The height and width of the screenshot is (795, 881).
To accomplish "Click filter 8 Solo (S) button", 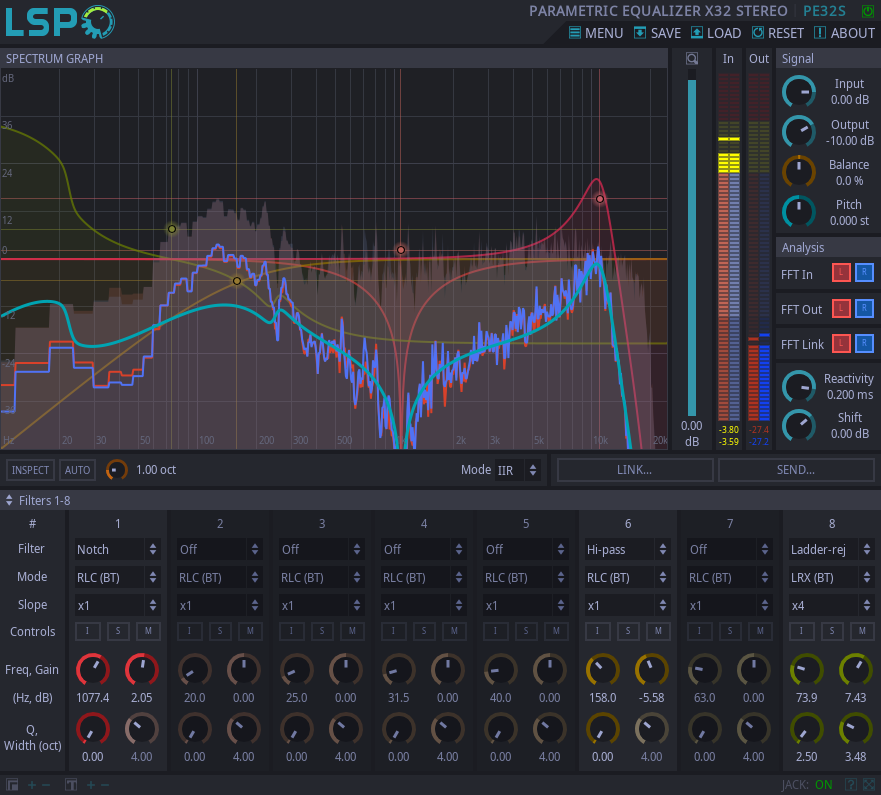I will 832,631.
